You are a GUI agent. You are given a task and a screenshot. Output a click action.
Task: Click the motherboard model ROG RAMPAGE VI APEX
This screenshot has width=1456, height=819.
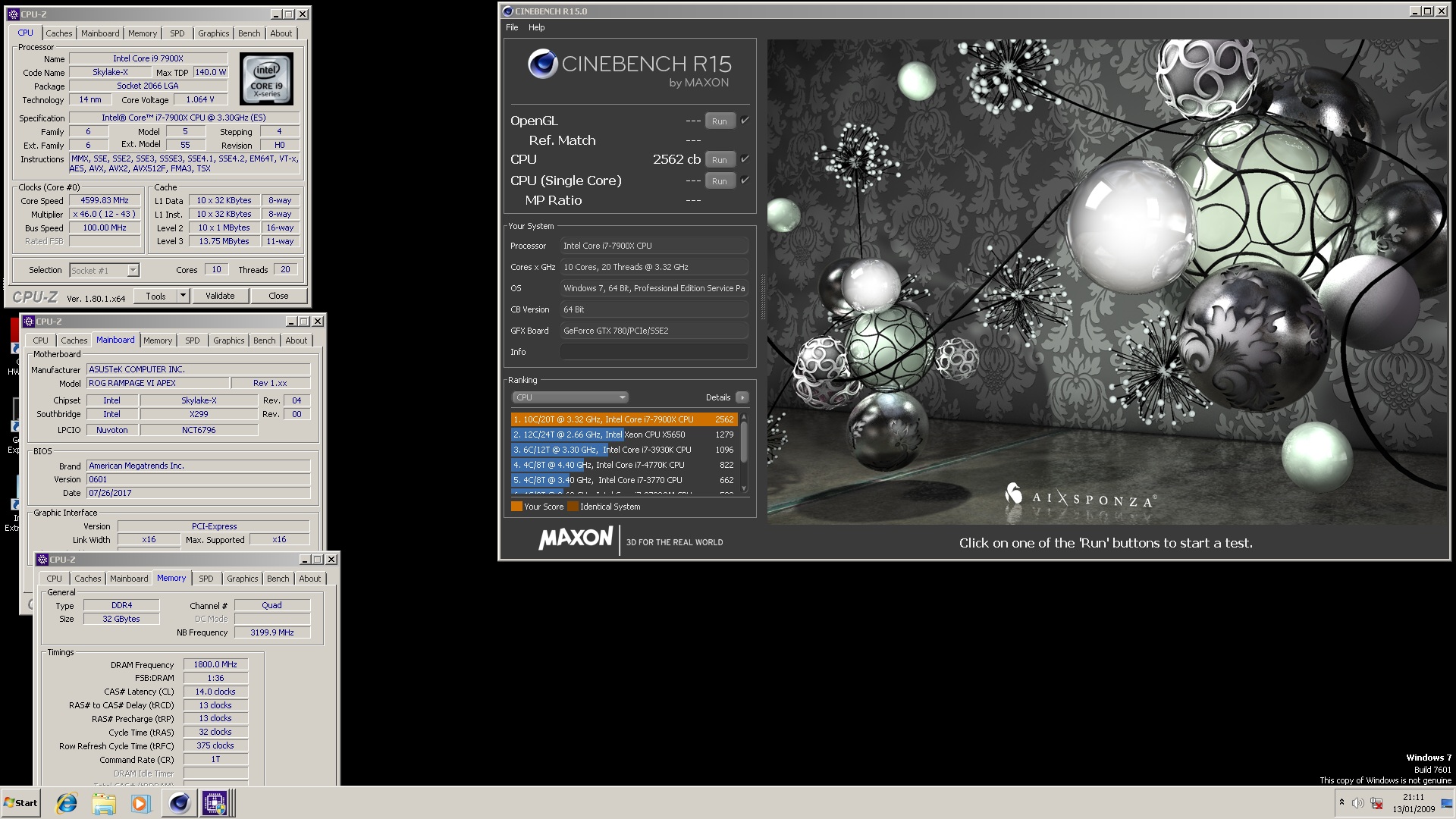[158, 383]
